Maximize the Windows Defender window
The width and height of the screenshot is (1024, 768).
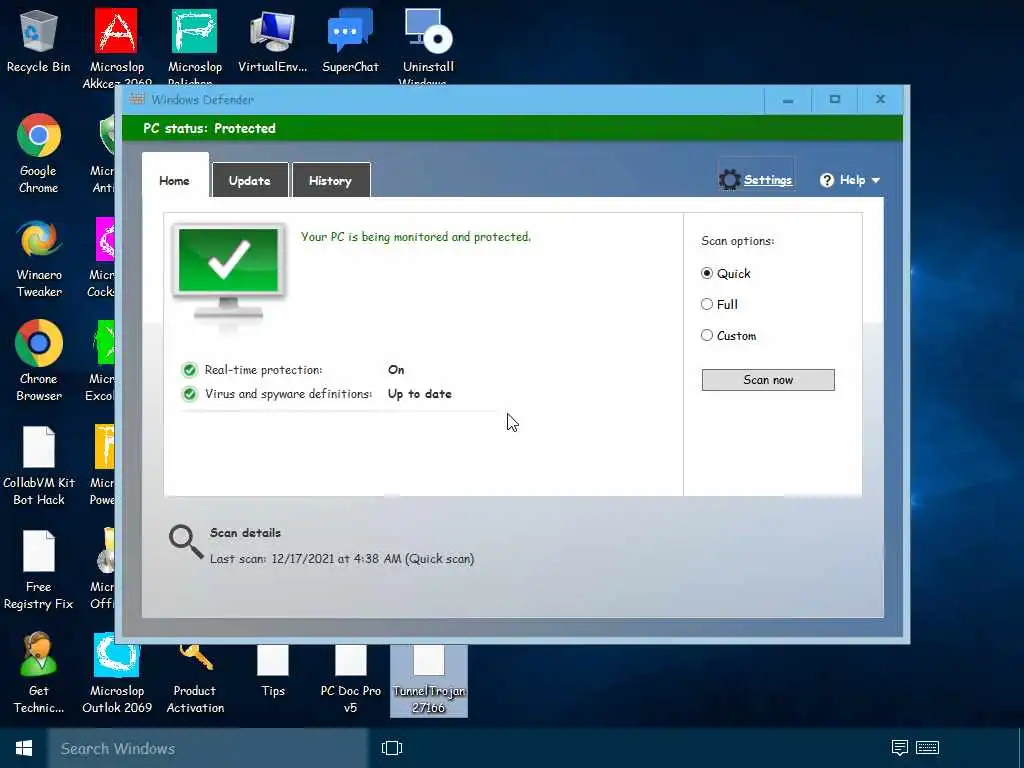coord(835,100)
